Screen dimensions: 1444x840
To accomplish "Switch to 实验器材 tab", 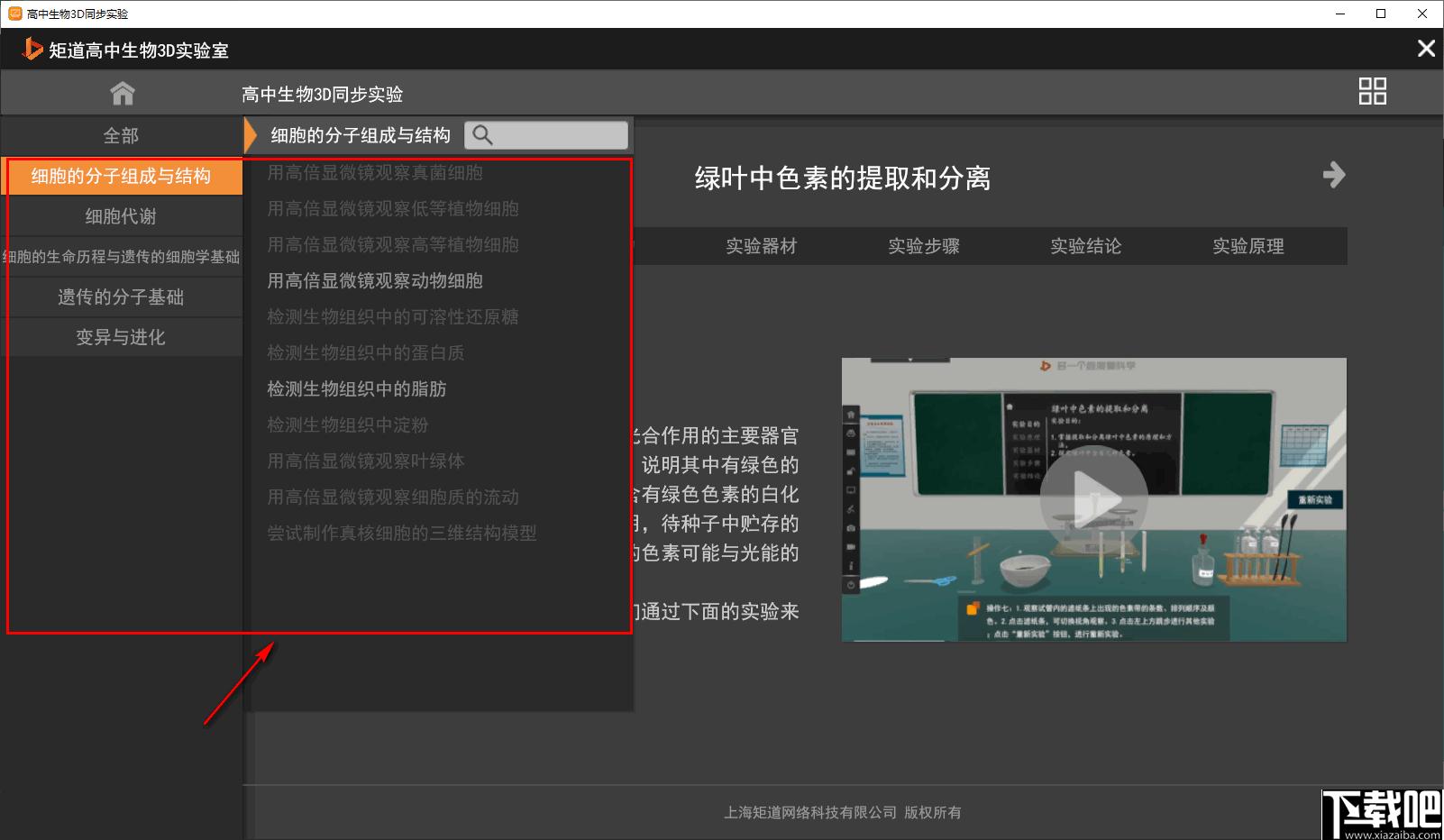I will [761, 246].
